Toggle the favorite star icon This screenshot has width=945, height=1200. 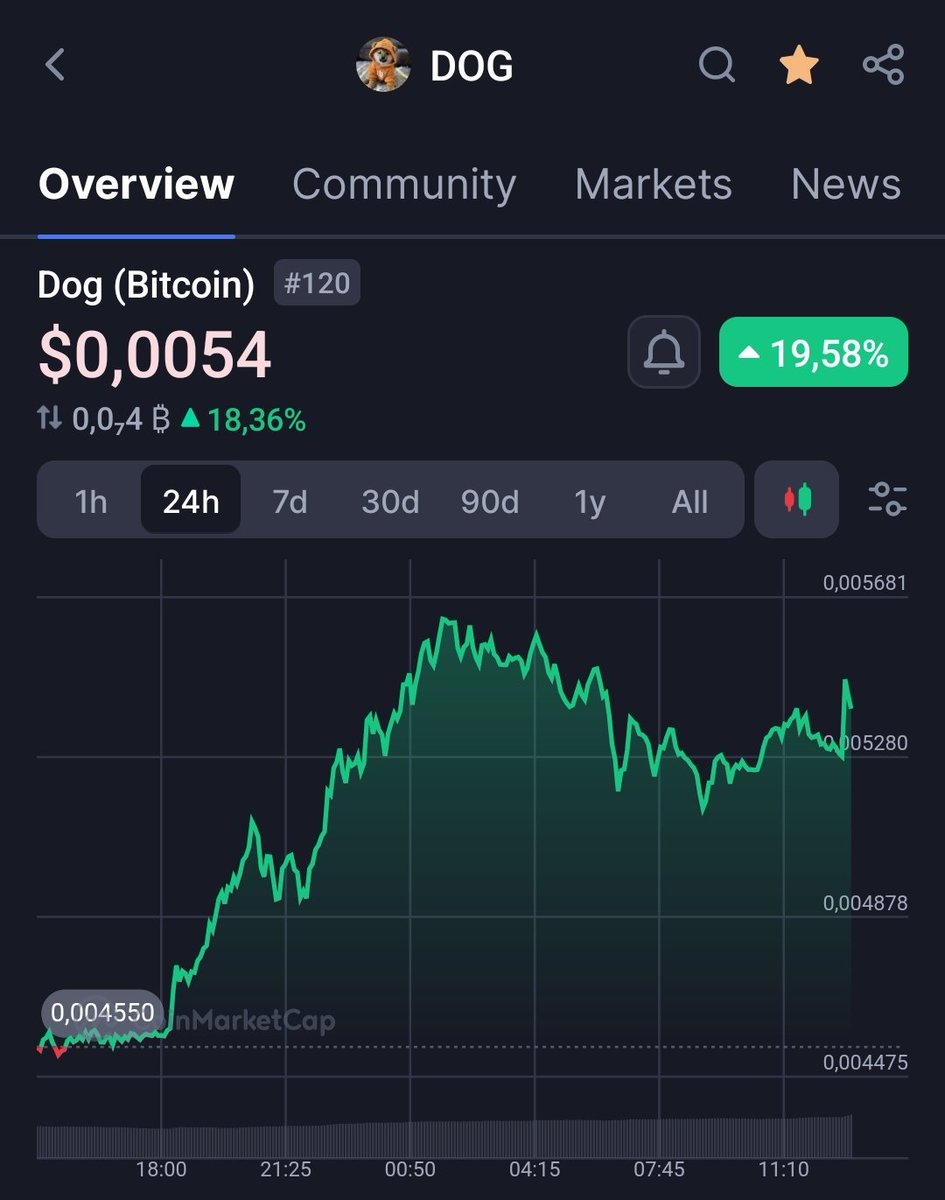799,66
